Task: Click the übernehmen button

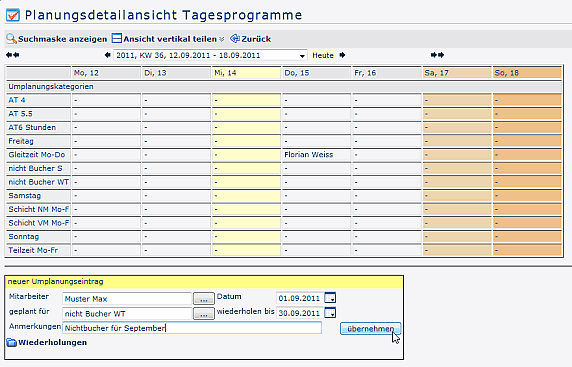Action: pos(370,329)
